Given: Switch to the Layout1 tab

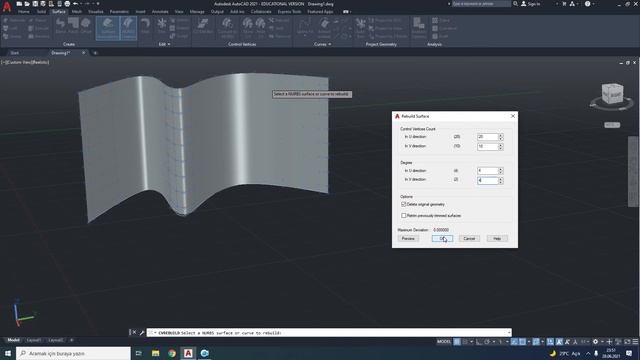Looking at the screenshot, I should 33,340.
